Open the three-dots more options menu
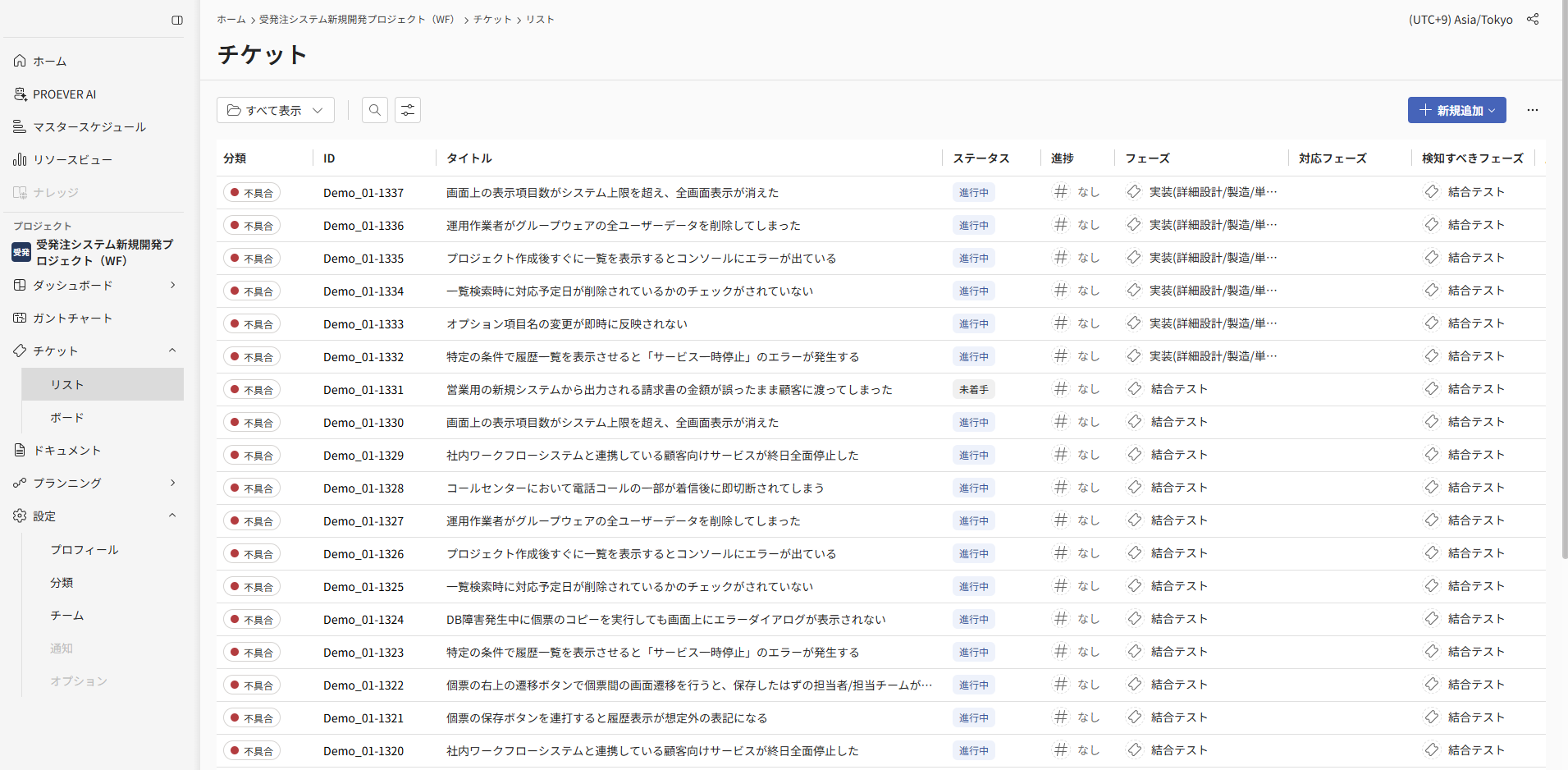1568x770 pixels. tap(1532, 110)
